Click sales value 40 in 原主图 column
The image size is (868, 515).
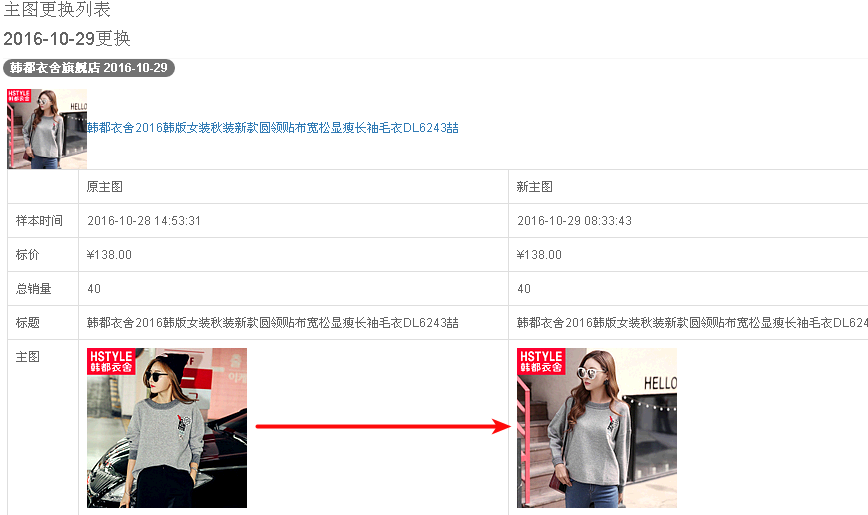(x=94, y=289)
